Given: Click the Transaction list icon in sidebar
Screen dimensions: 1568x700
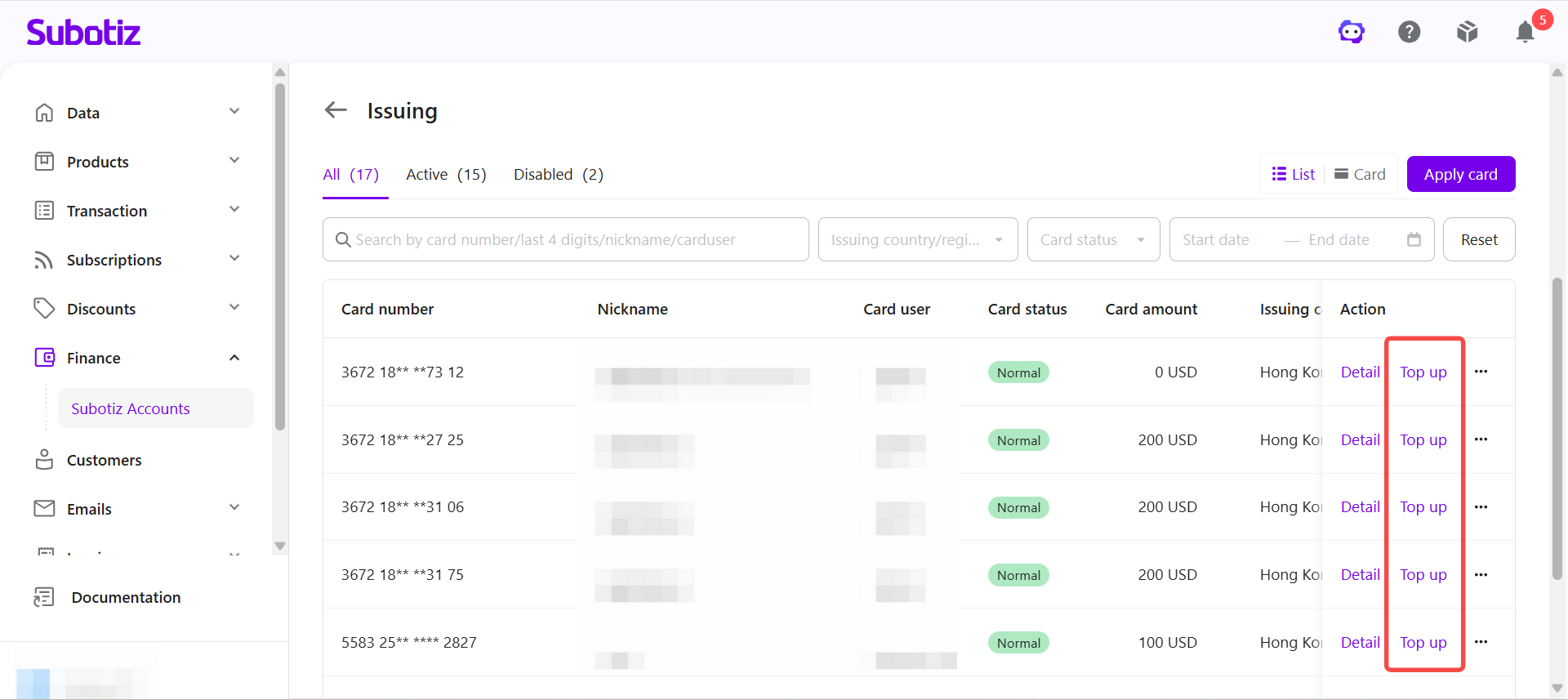Looking at the screenshot, I should pos(44,211).
